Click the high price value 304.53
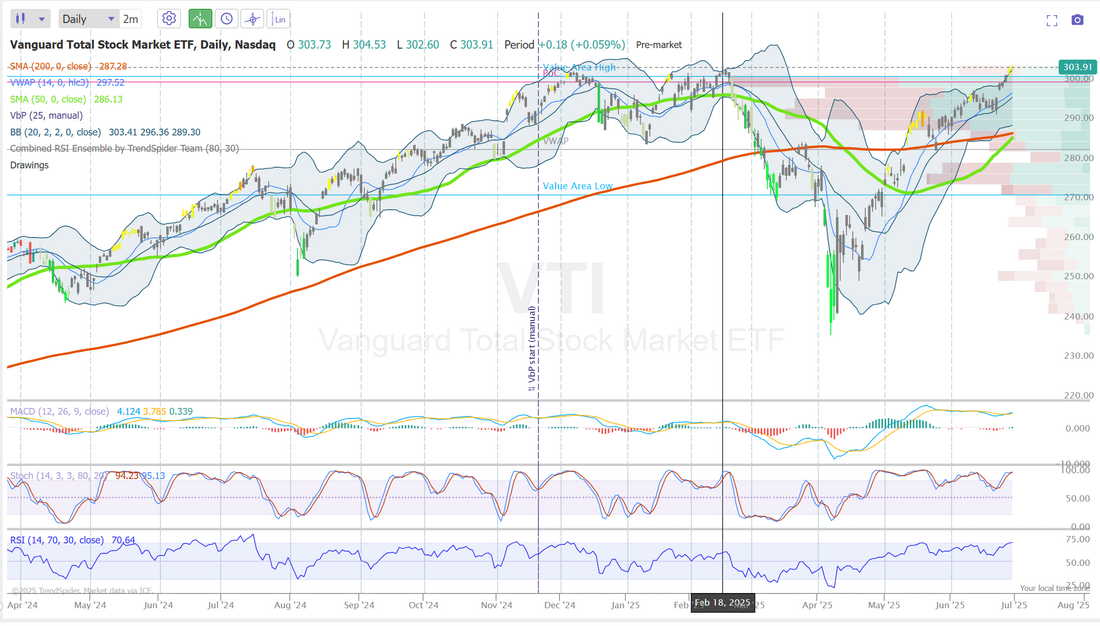This screenshot has height=626, width=1100. 369,44
